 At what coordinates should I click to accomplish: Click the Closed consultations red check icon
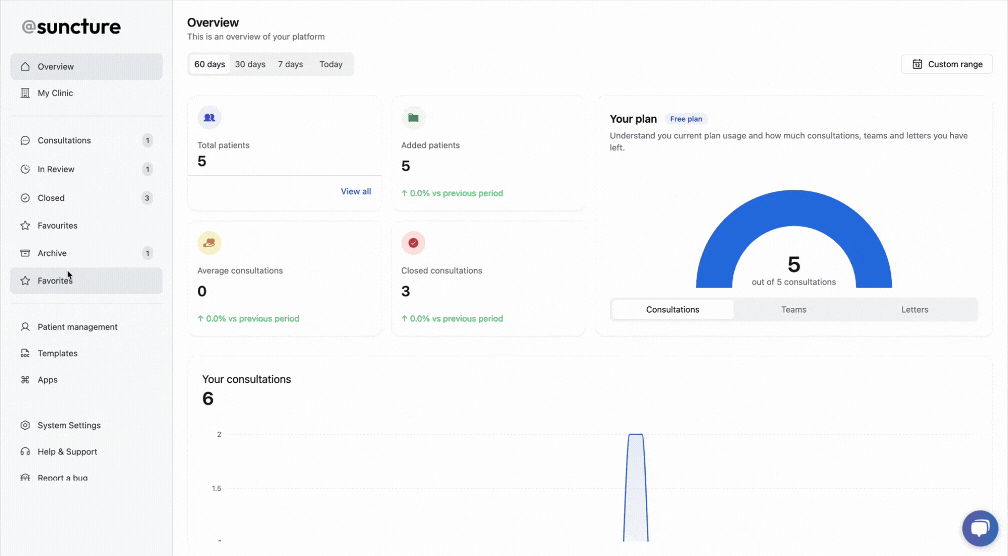413,242
